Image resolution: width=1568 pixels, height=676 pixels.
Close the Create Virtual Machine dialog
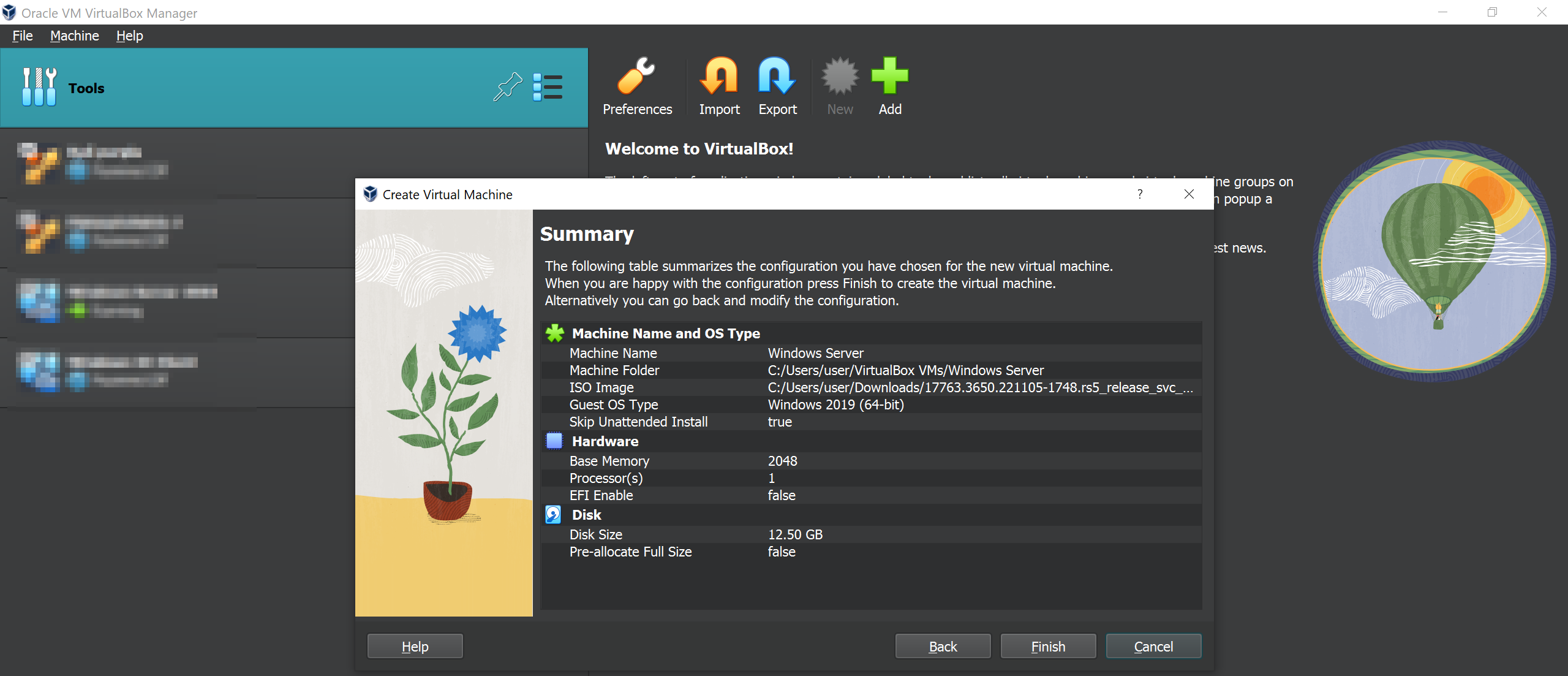tap(1189, 194)
